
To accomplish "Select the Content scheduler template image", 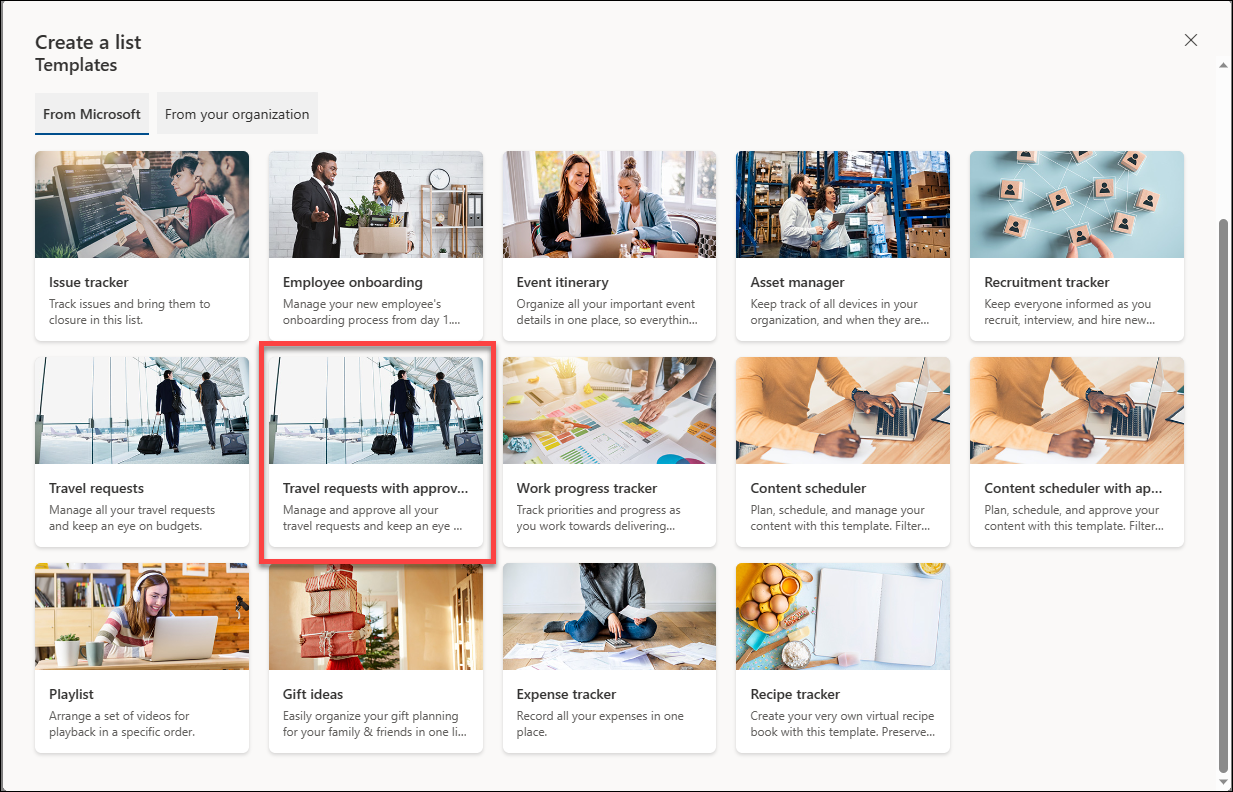I will coord(843,411).
